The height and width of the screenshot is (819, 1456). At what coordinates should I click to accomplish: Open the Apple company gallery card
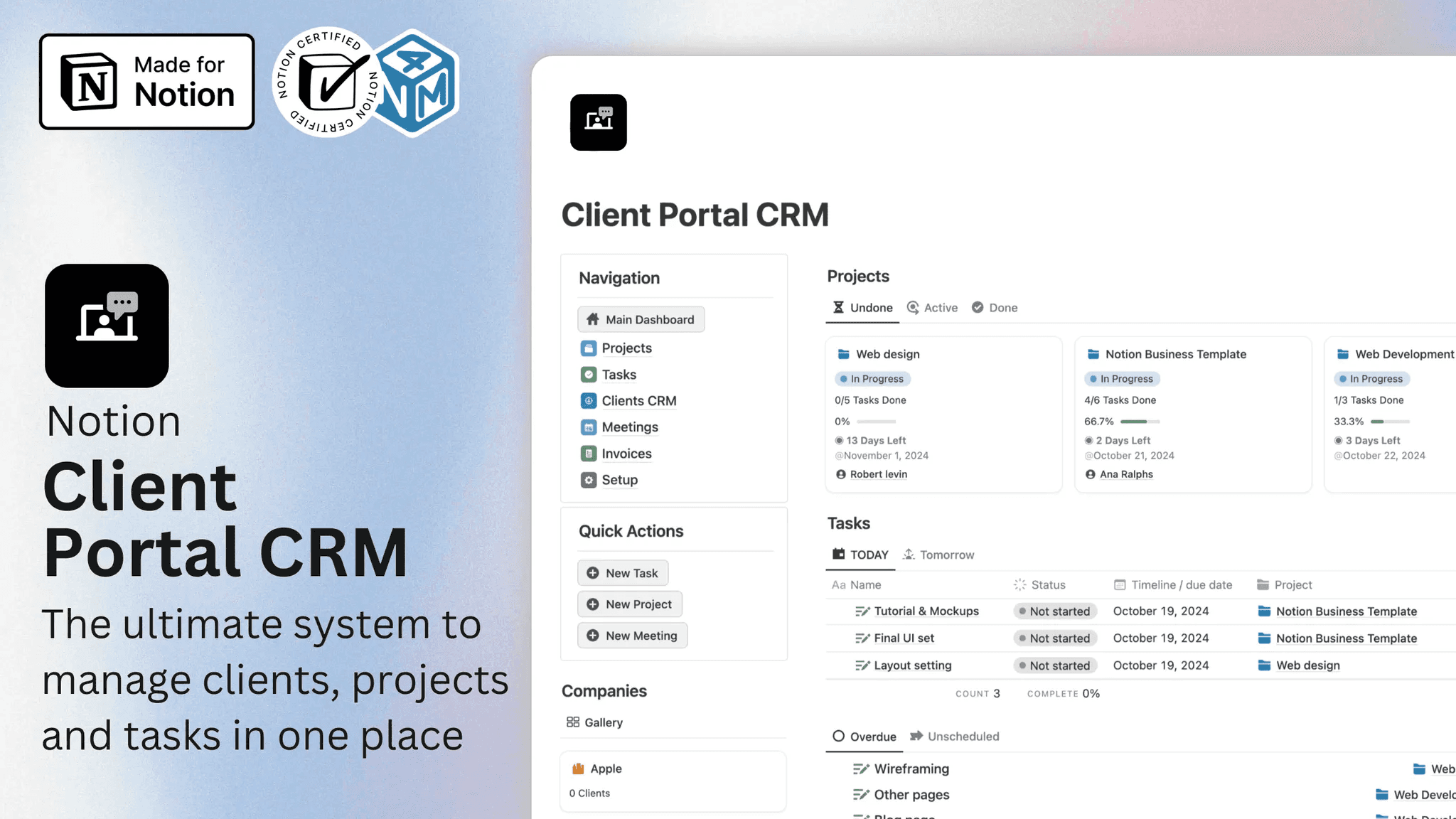(x=673, y=781)
